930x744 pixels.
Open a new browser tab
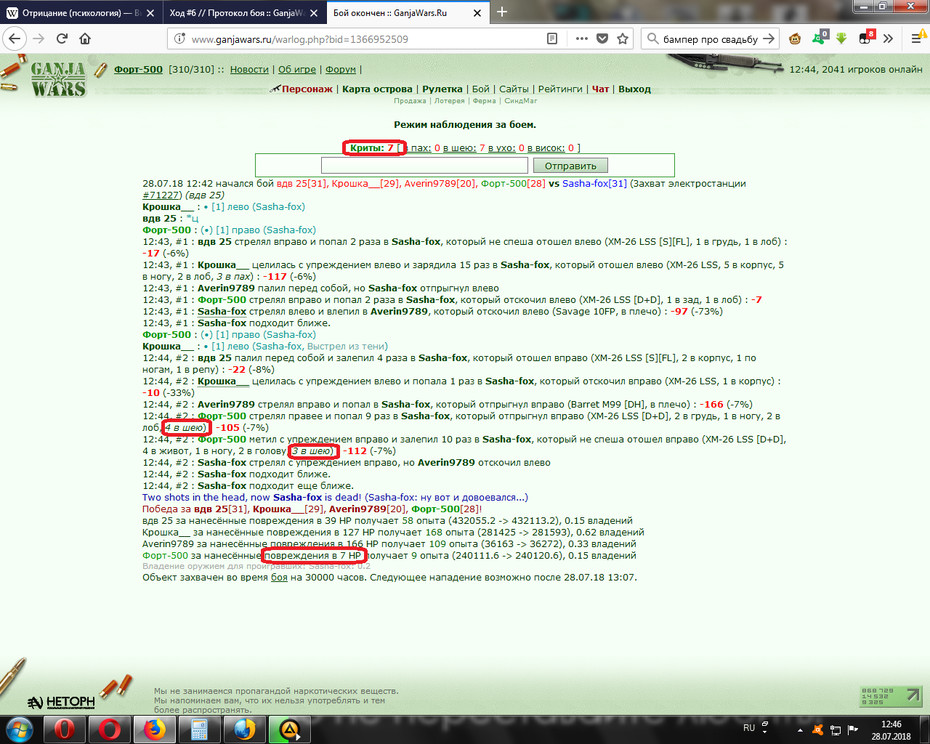[502, 12]
